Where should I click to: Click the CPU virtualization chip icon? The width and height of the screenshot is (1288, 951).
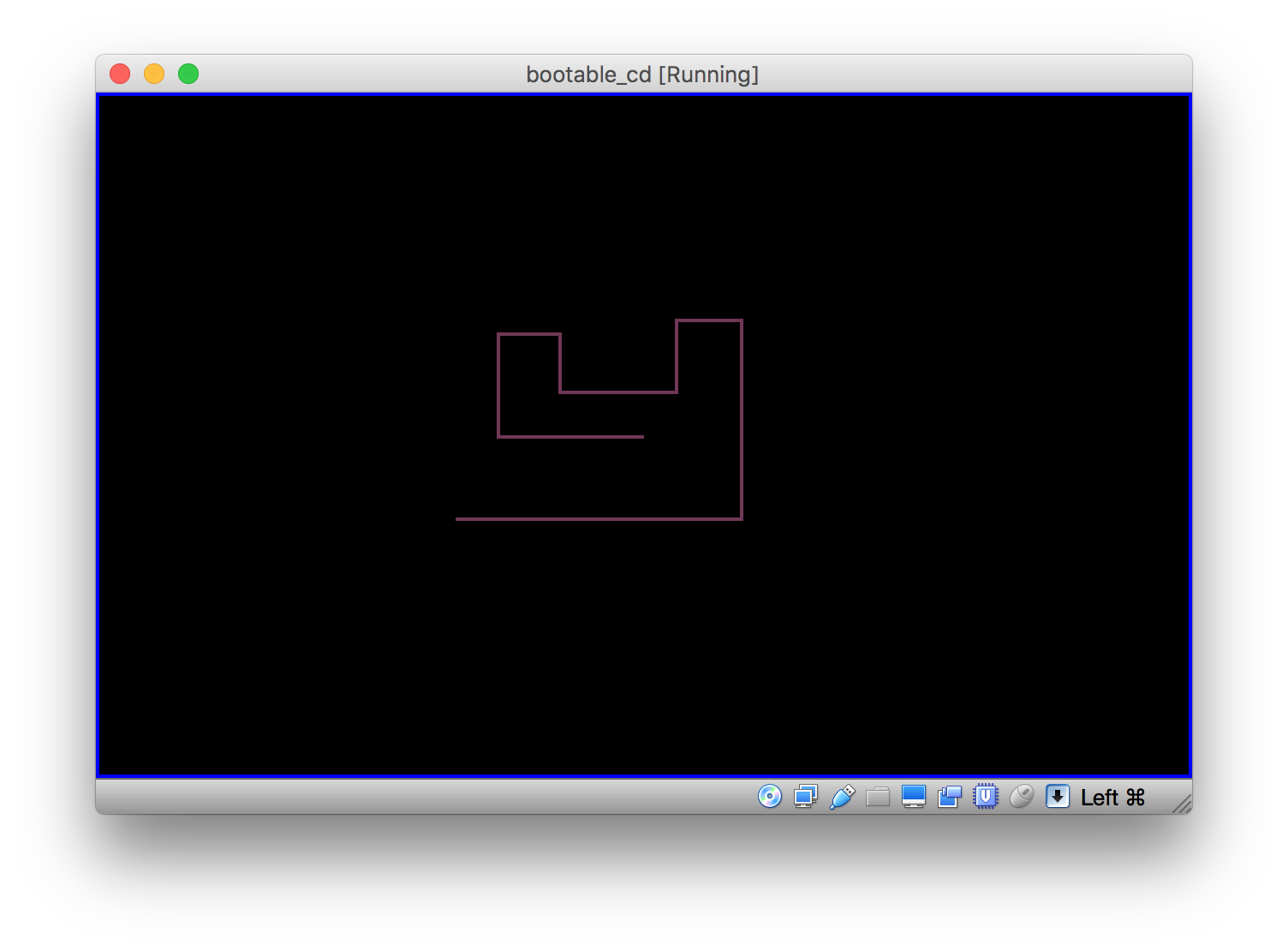[986, 797]
